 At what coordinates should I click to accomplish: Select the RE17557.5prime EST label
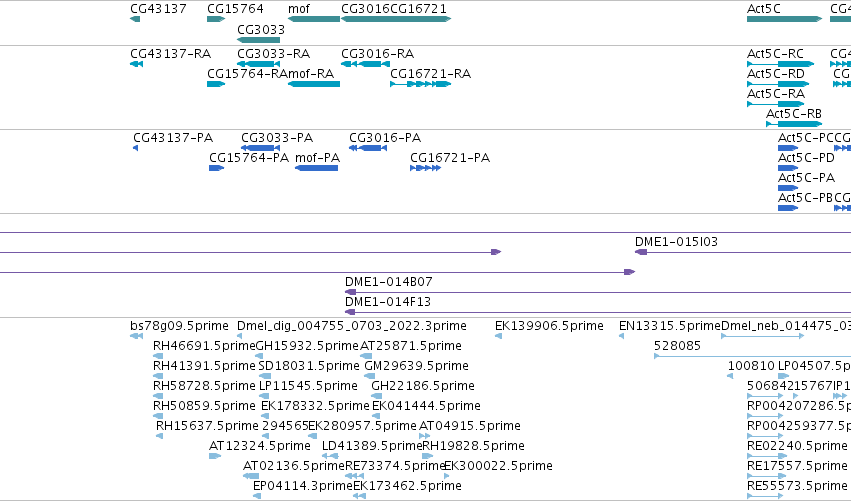click(x=797, y=467)
